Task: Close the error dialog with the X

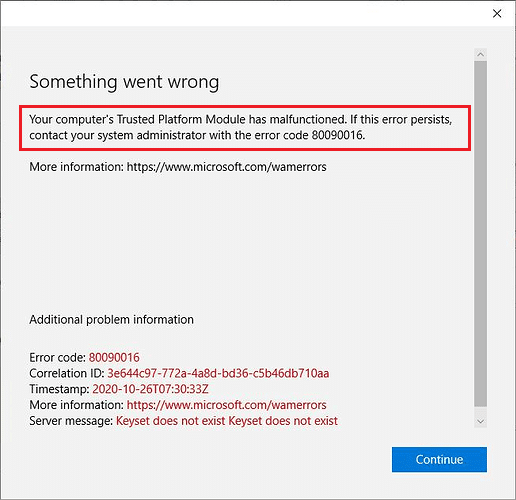Action: [x=497, y=14]
